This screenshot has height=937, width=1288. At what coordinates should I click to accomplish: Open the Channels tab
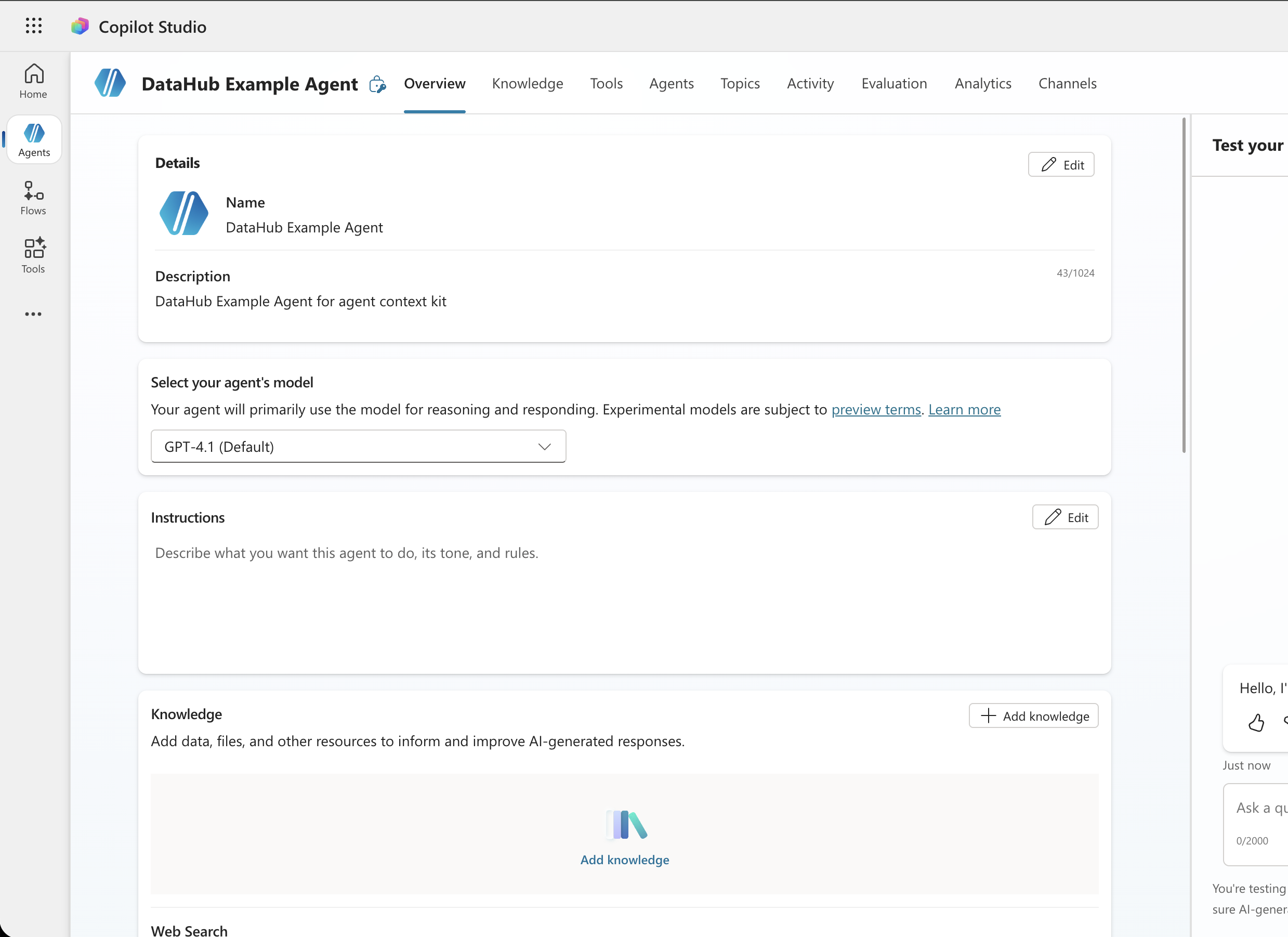point(1067,84)
